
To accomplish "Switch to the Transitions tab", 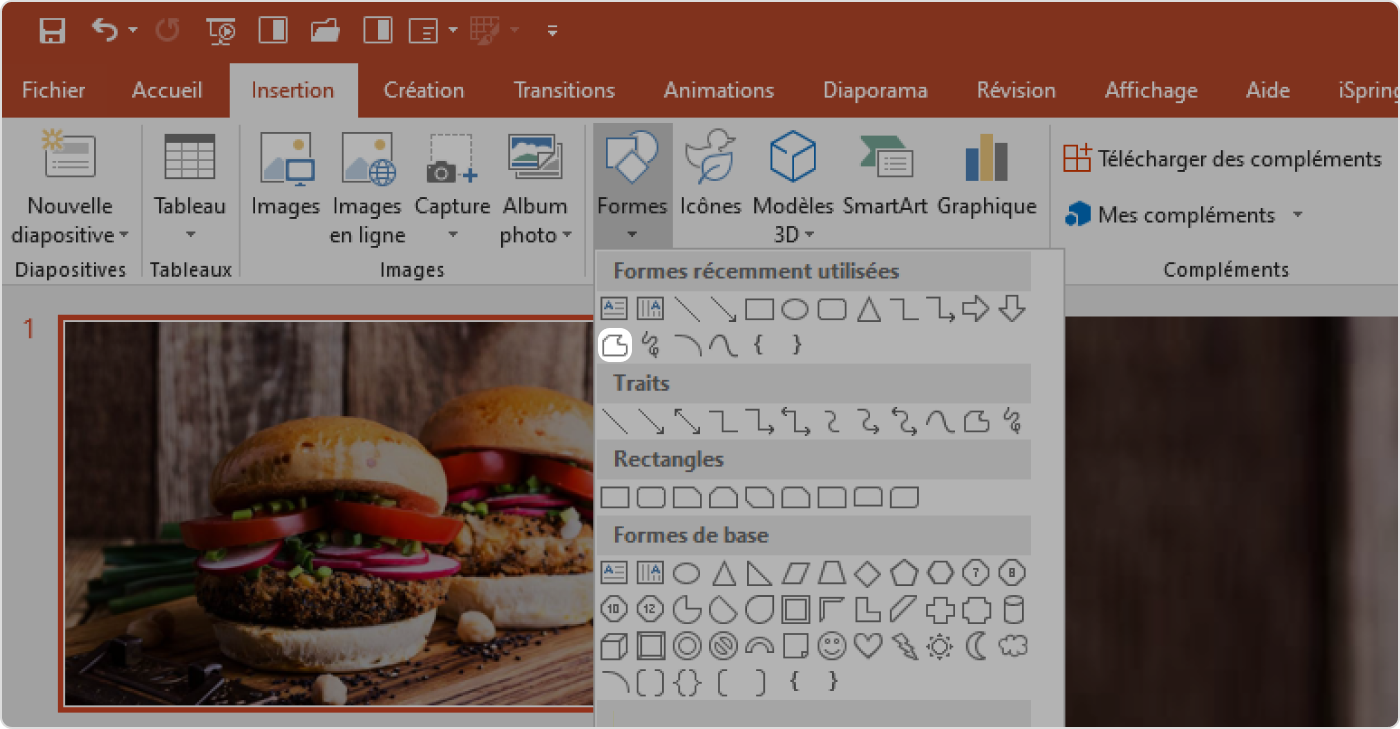I will tap(564, 90).
